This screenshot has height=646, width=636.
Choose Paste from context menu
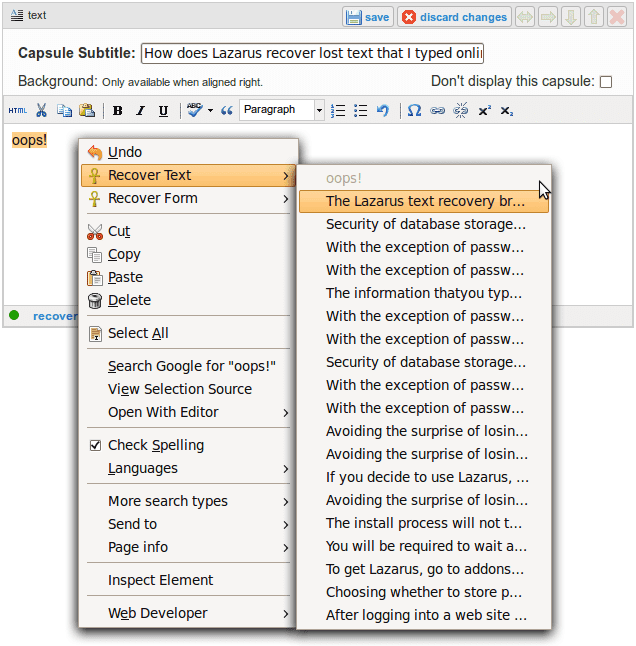click(x=189, y=277)
